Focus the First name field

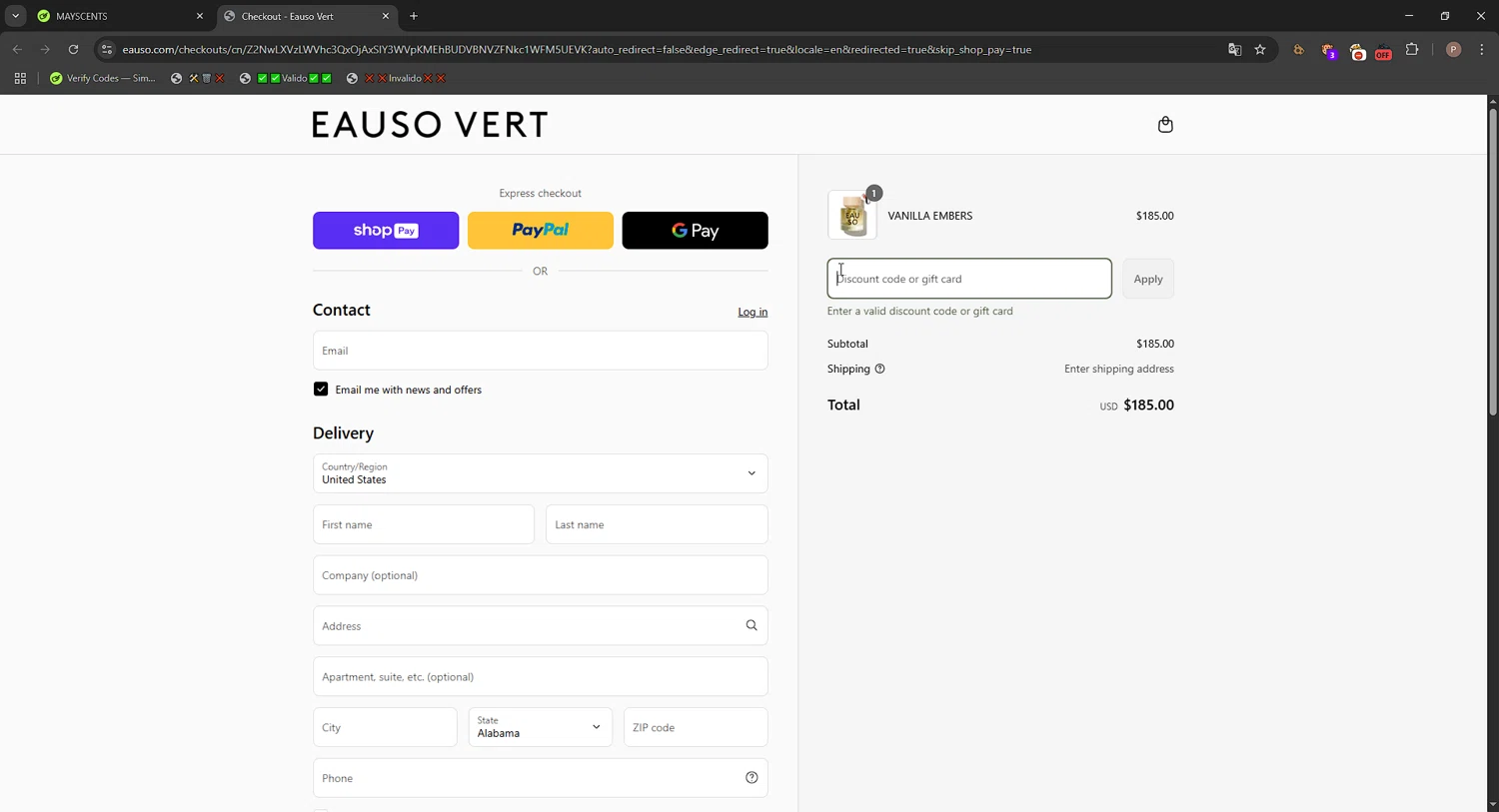point(424,524)
